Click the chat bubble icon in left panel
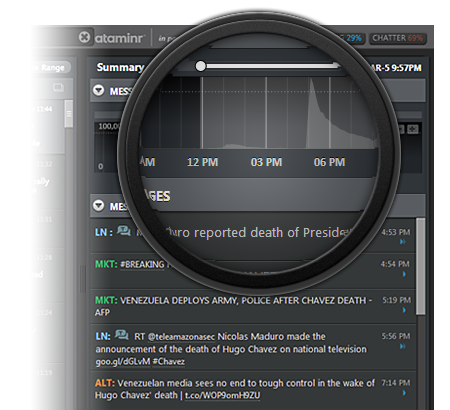This screenshot has height=410, width=450. pyautogui.click(x=58, y=88)
